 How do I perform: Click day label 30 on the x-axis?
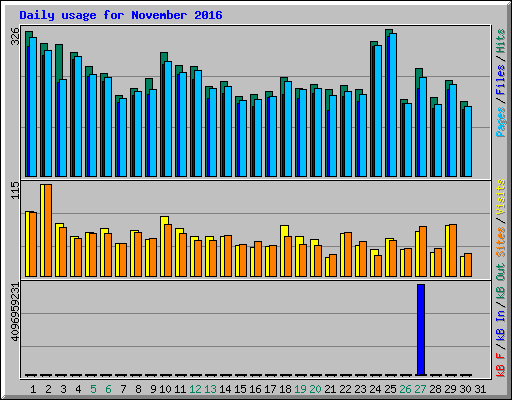point(465,389)
